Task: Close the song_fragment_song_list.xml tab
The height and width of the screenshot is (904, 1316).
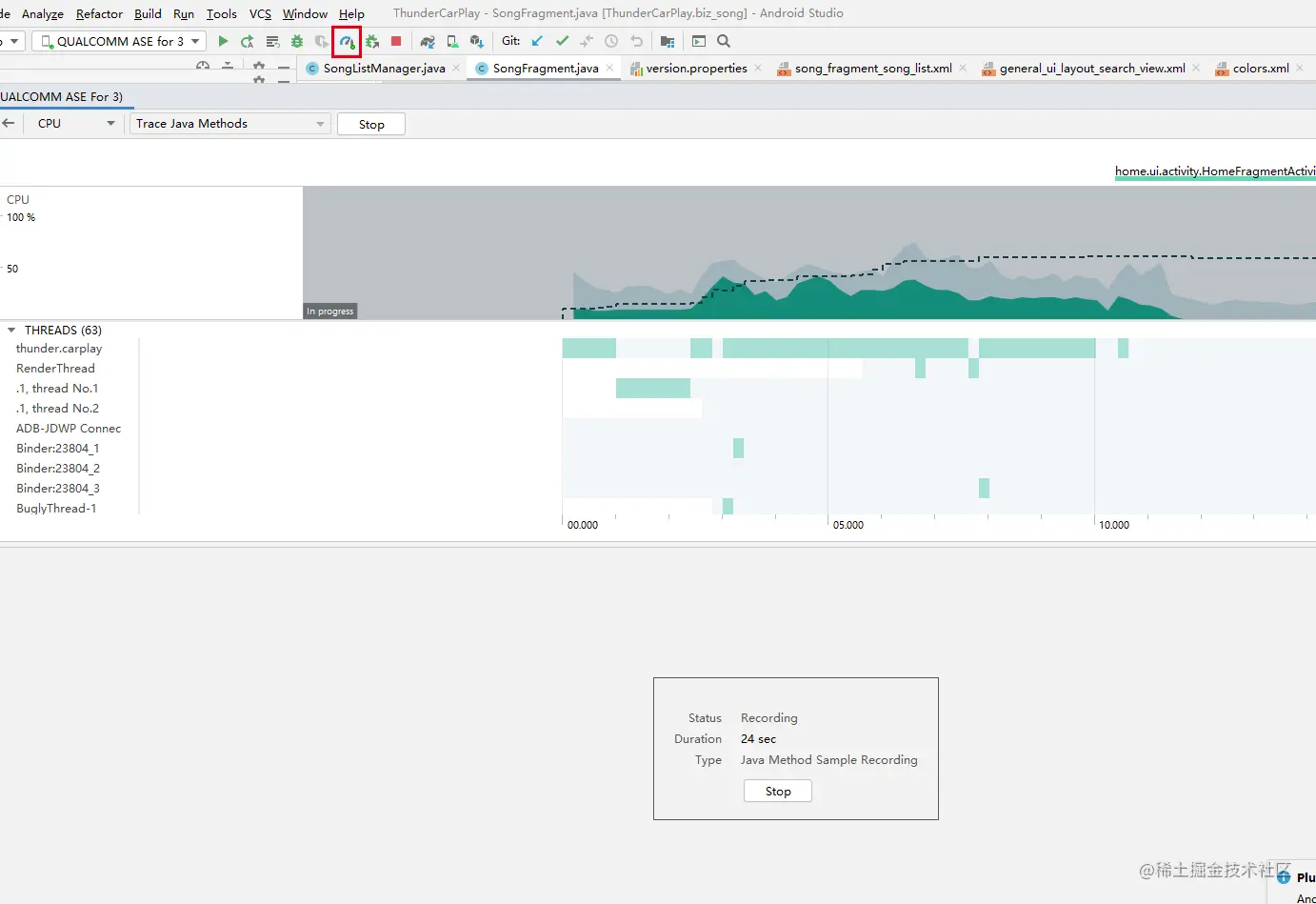Action: 963,68
